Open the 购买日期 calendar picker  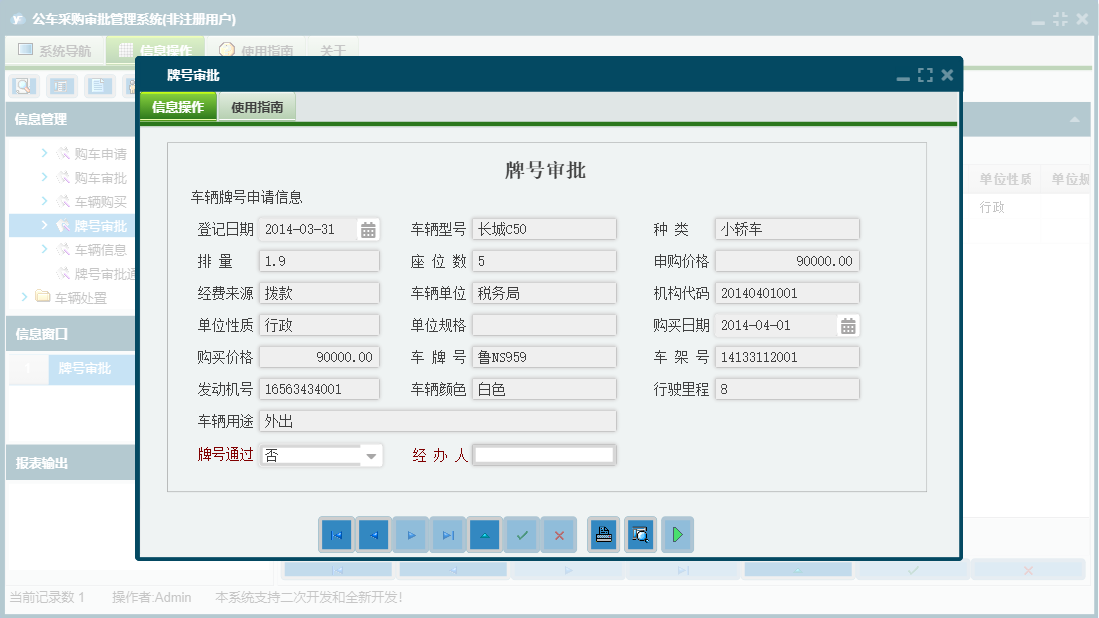point(848,324)
